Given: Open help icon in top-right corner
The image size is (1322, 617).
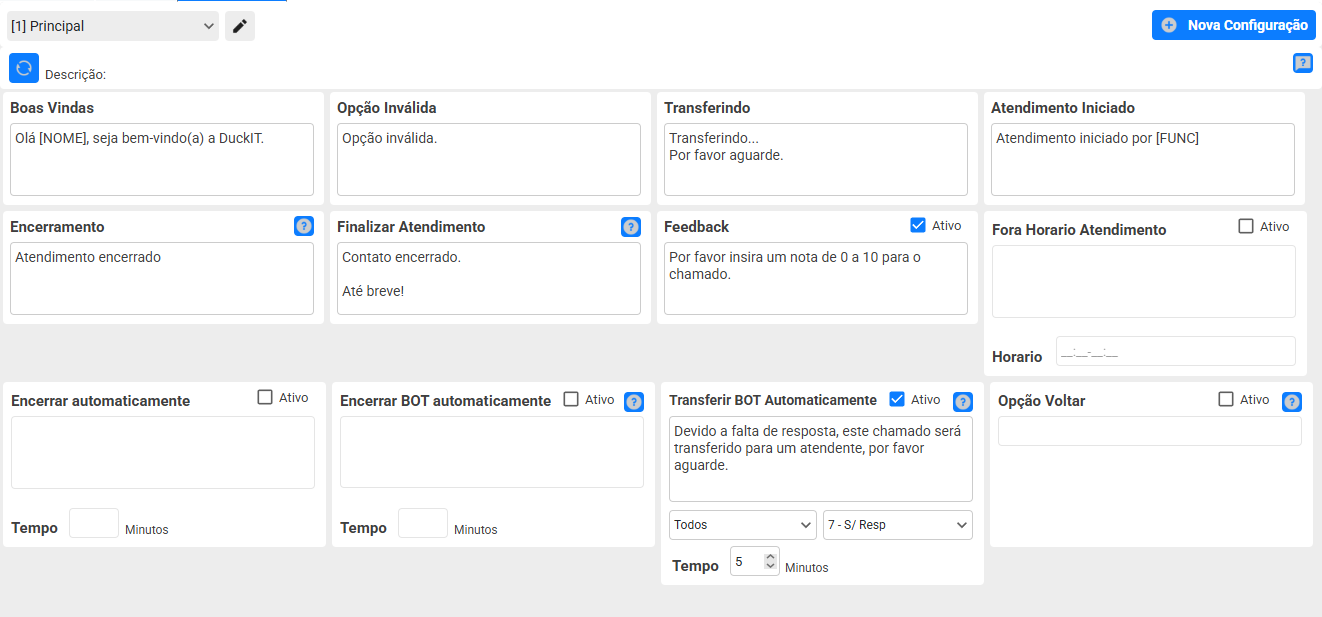Looking at the screenshot, I should pyautogui.click(x=1303, y=63).
